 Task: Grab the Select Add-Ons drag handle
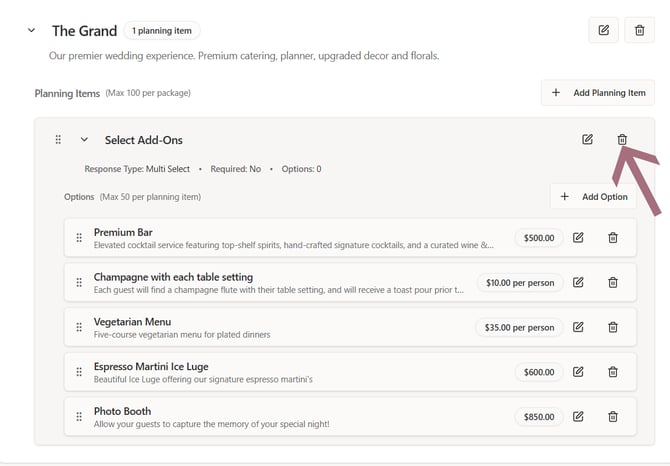pyautogui.click(x=58, y=140)
